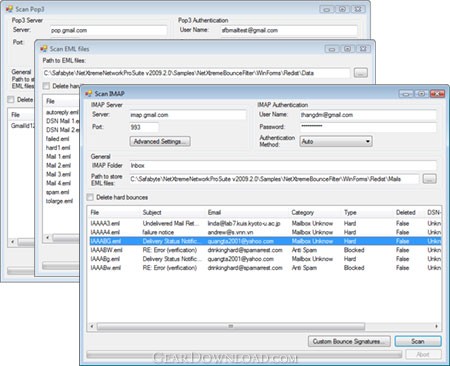Image resolution: width=450 pixels, height=366 pixels.
Task: Click the IMAP Folder input field
Action: [283, 165]
